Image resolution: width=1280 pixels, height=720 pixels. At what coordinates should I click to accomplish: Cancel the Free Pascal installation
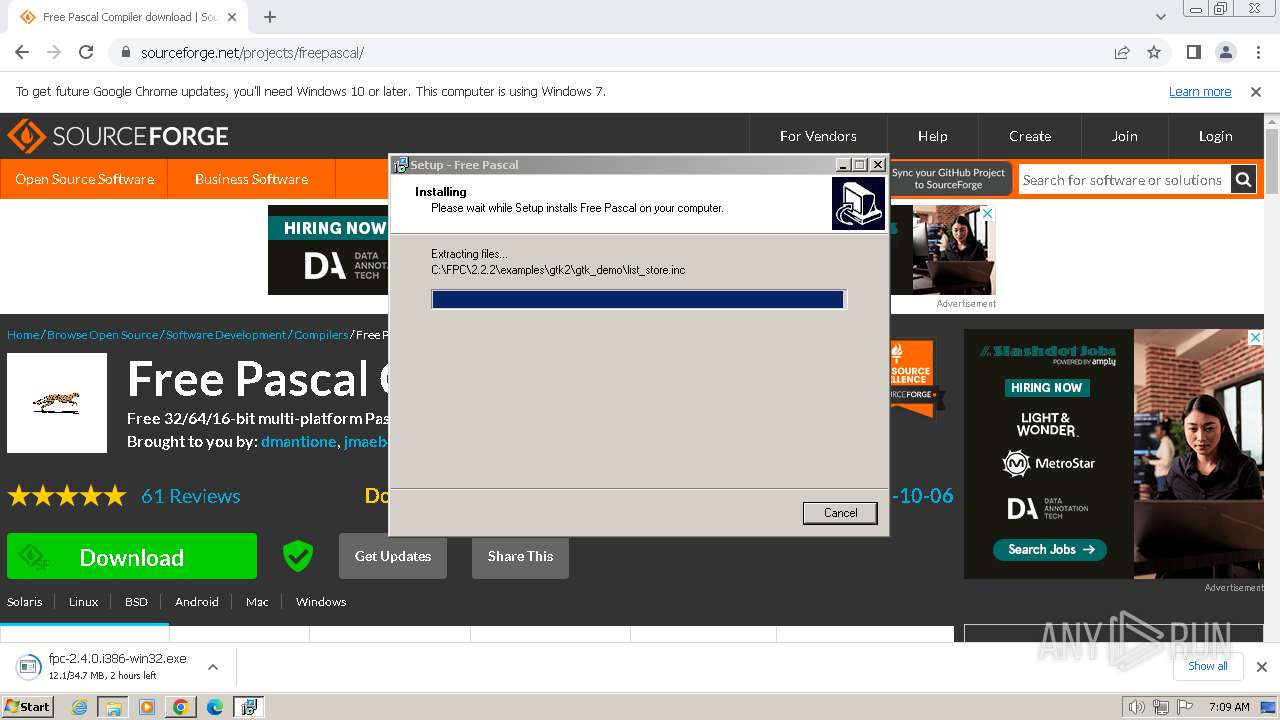(840, 513)
